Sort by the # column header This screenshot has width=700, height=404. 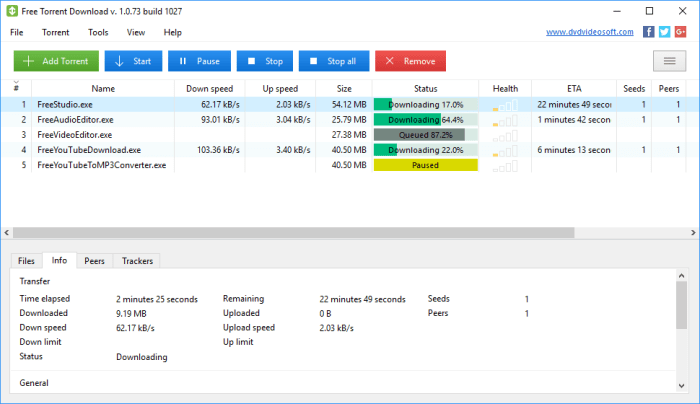pos(16,88)
